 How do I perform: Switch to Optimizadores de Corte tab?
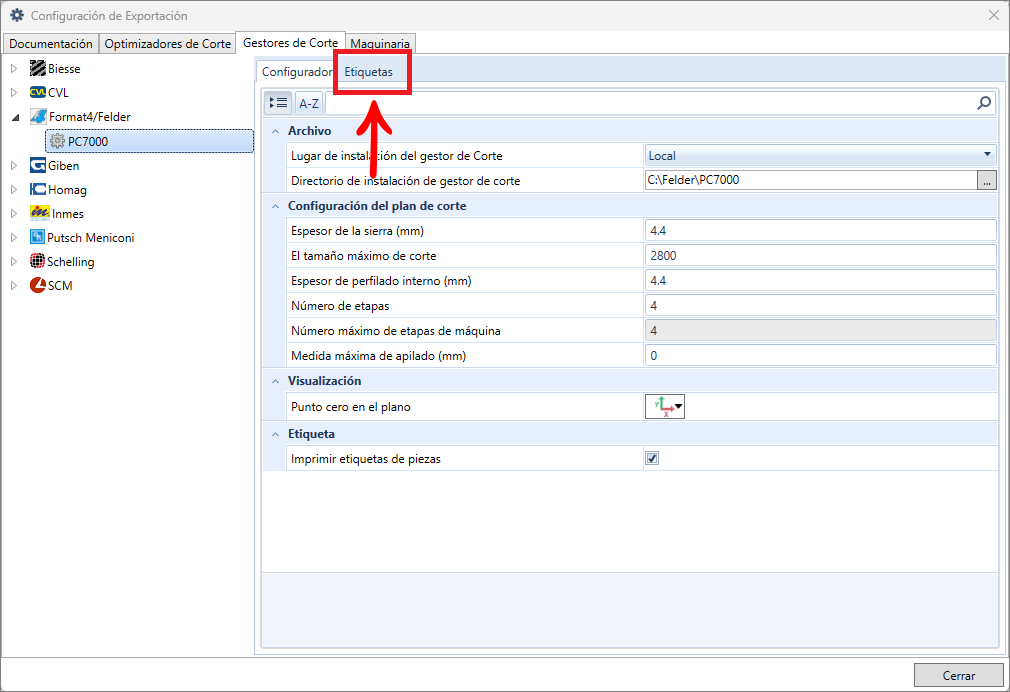pyautogui.click(x=167, y=43)
